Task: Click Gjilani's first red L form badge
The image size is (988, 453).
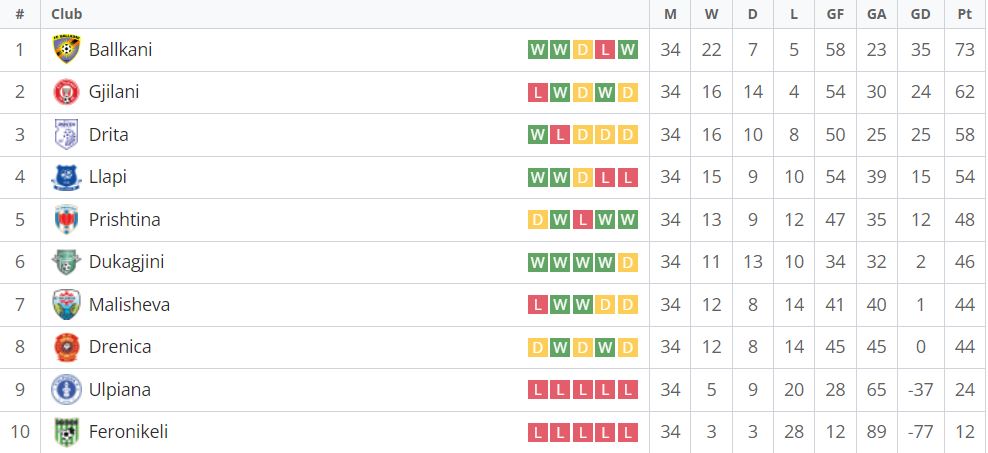Action: coord(538,93)
